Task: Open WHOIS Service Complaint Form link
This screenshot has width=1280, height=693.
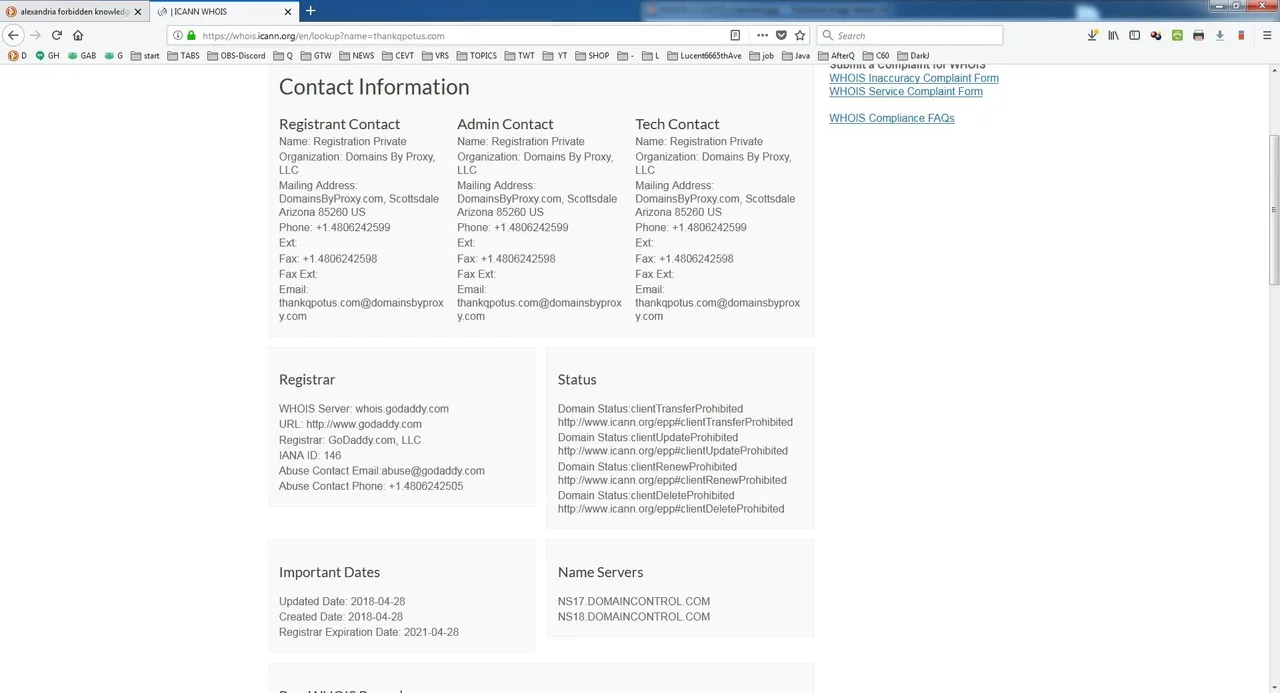Action: [x=906, y=91]
